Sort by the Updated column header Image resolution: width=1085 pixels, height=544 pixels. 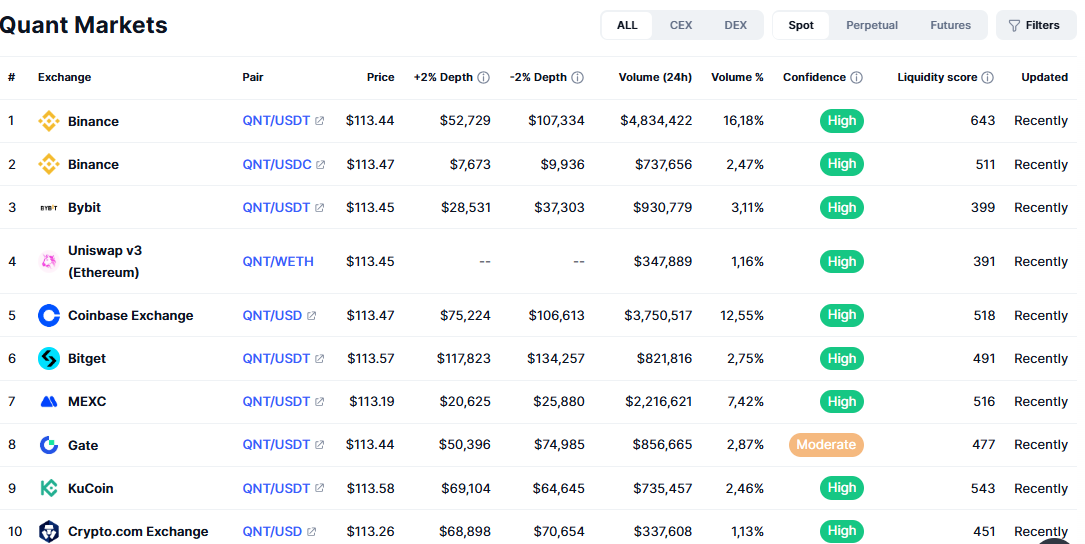point(1044,78)
